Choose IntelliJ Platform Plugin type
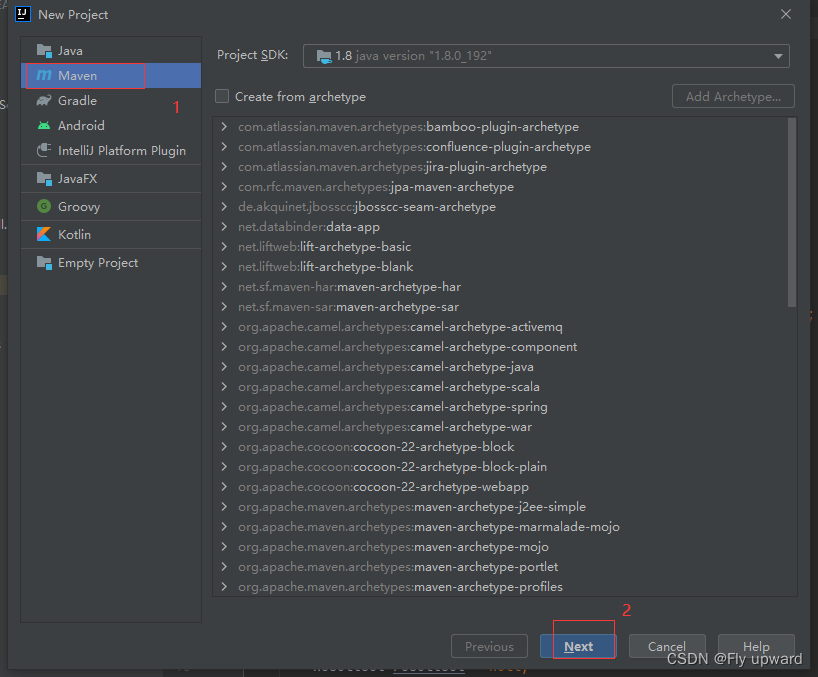This screenshot has height=677, width=818. point(111,151)
